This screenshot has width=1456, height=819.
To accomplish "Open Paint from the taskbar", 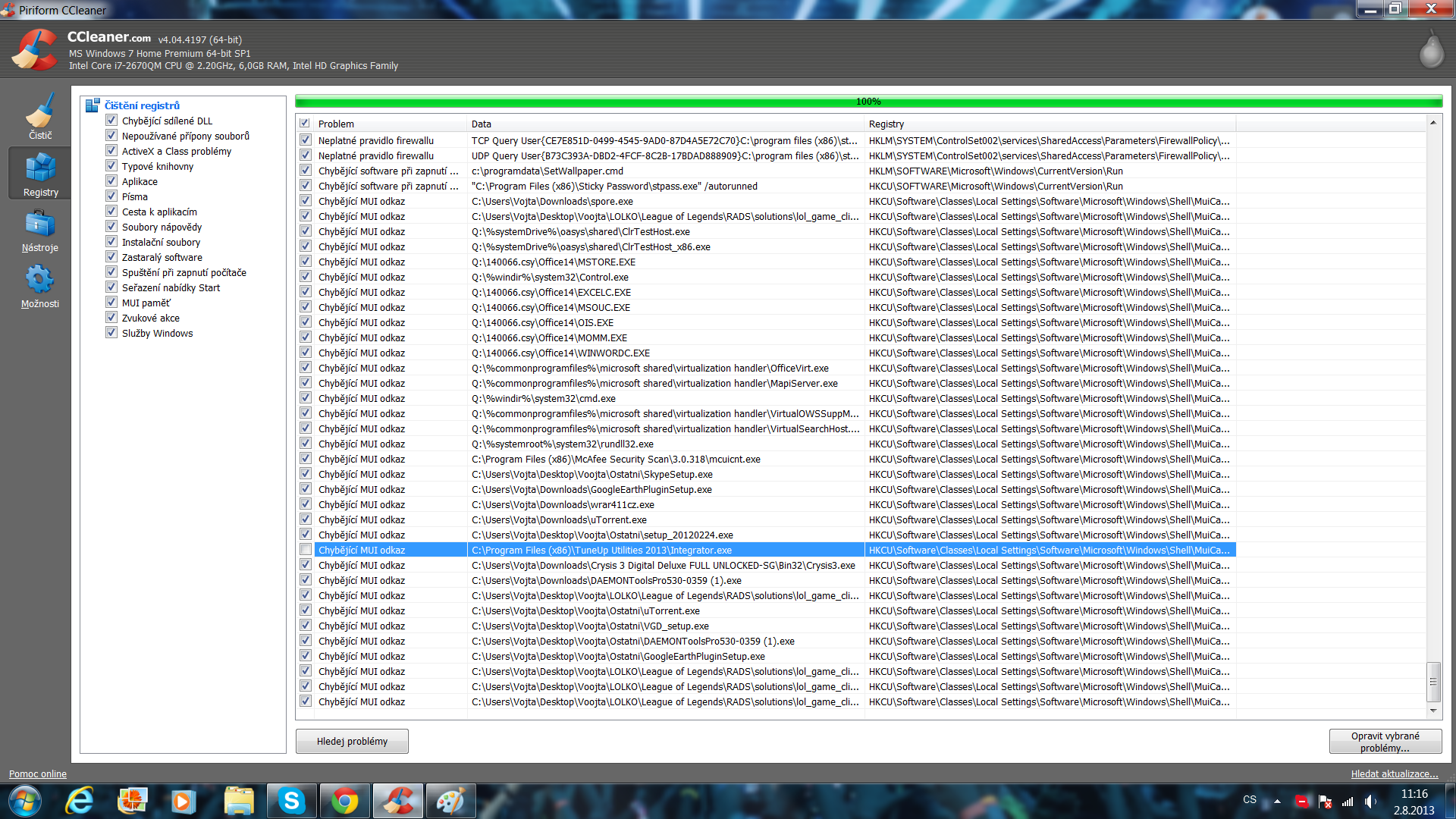I will coord(450,801).
